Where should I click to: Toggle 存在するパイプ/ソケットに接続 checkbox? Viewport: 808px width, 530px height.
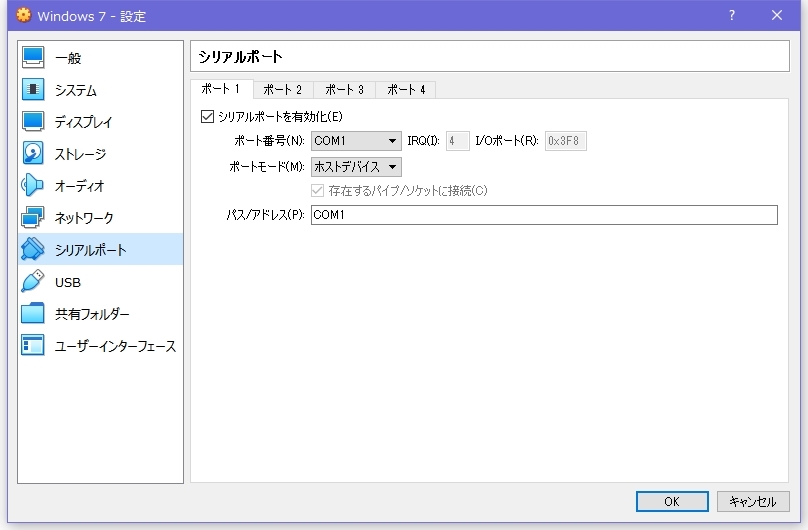pyautogui.click(x=319, y=190)
